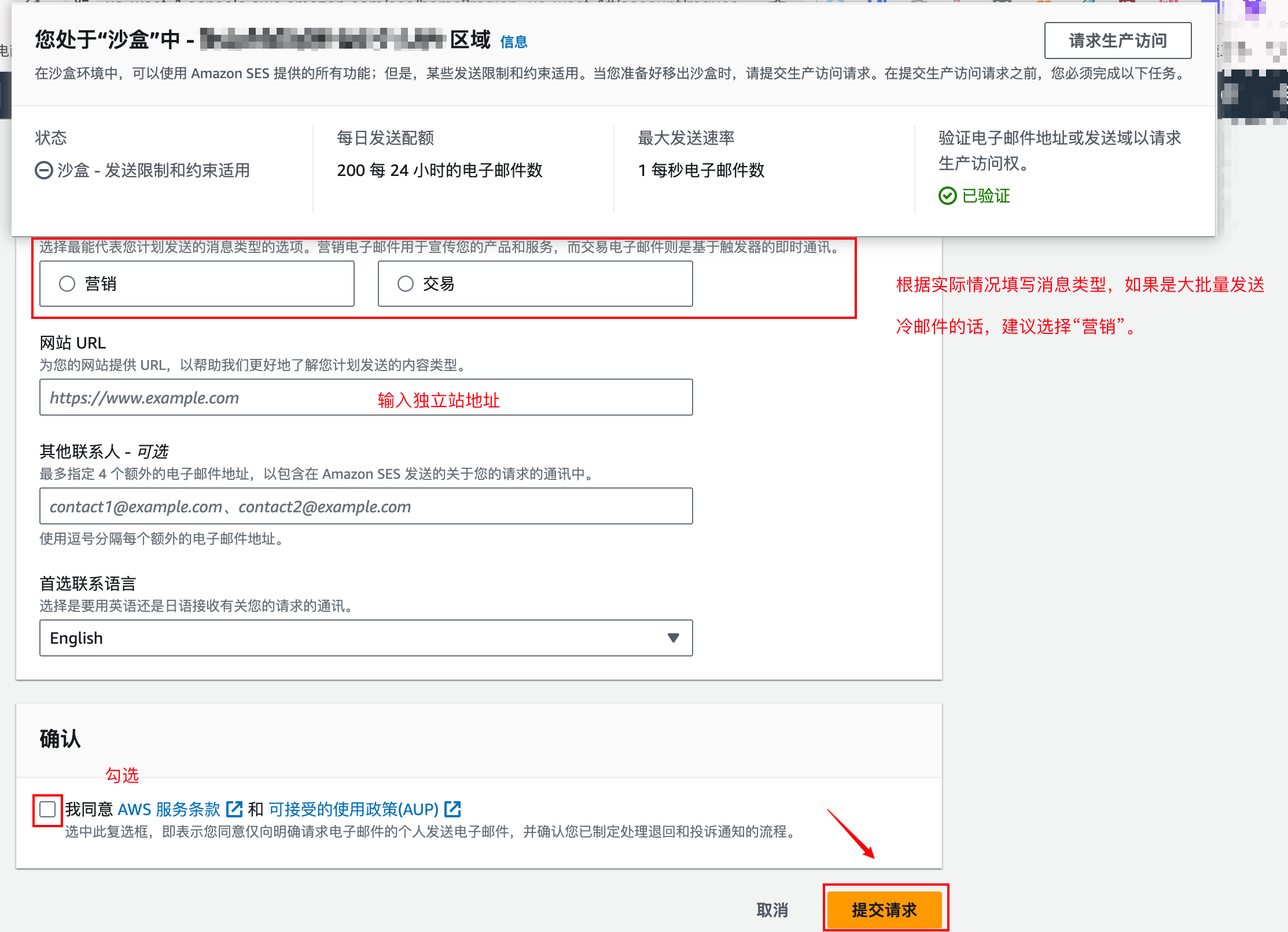Image resolution: width=1288 pixels, height=932 pixels.
Task: Click the 1 每秒电子邮件数 value
Action: click(x=701, y=170)
